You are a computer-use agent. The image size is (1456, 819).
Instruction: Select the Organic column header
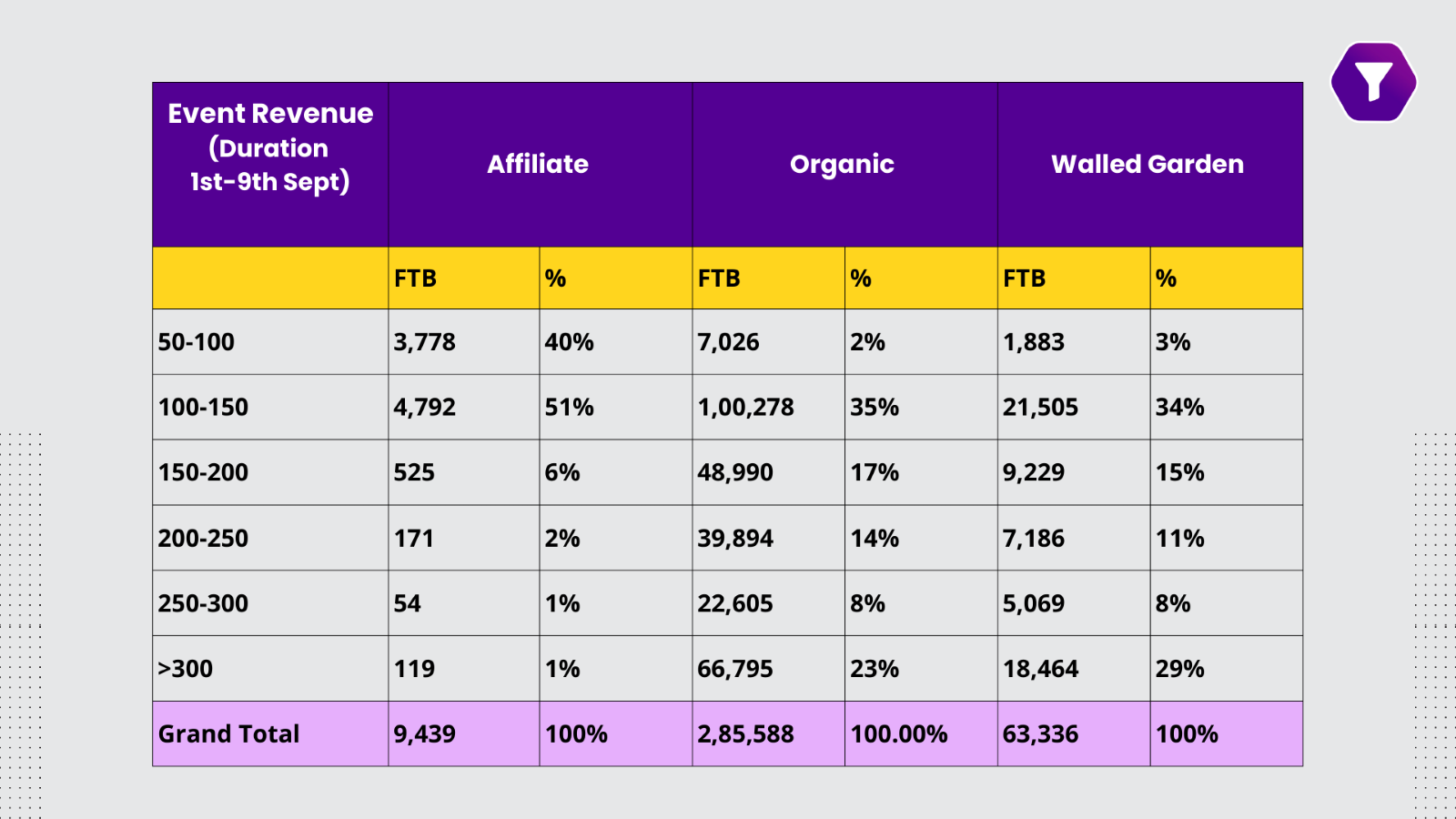(x=842, y=164)
